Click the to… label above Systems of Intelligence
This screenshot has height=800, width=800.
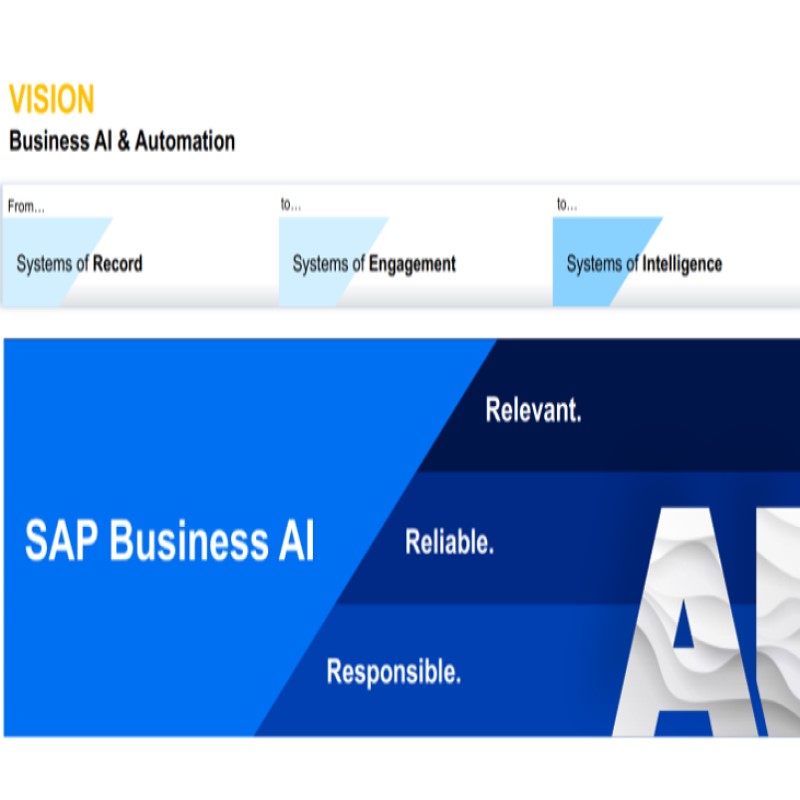(568, 205)
